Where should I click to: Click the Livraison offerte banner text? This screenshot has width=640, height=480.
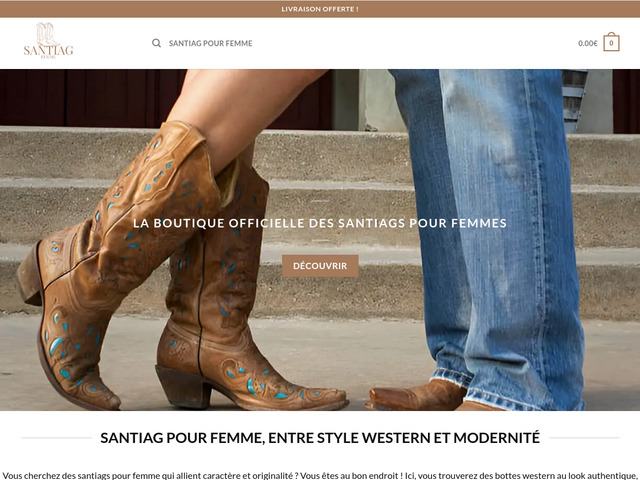[x=320, y=9]
